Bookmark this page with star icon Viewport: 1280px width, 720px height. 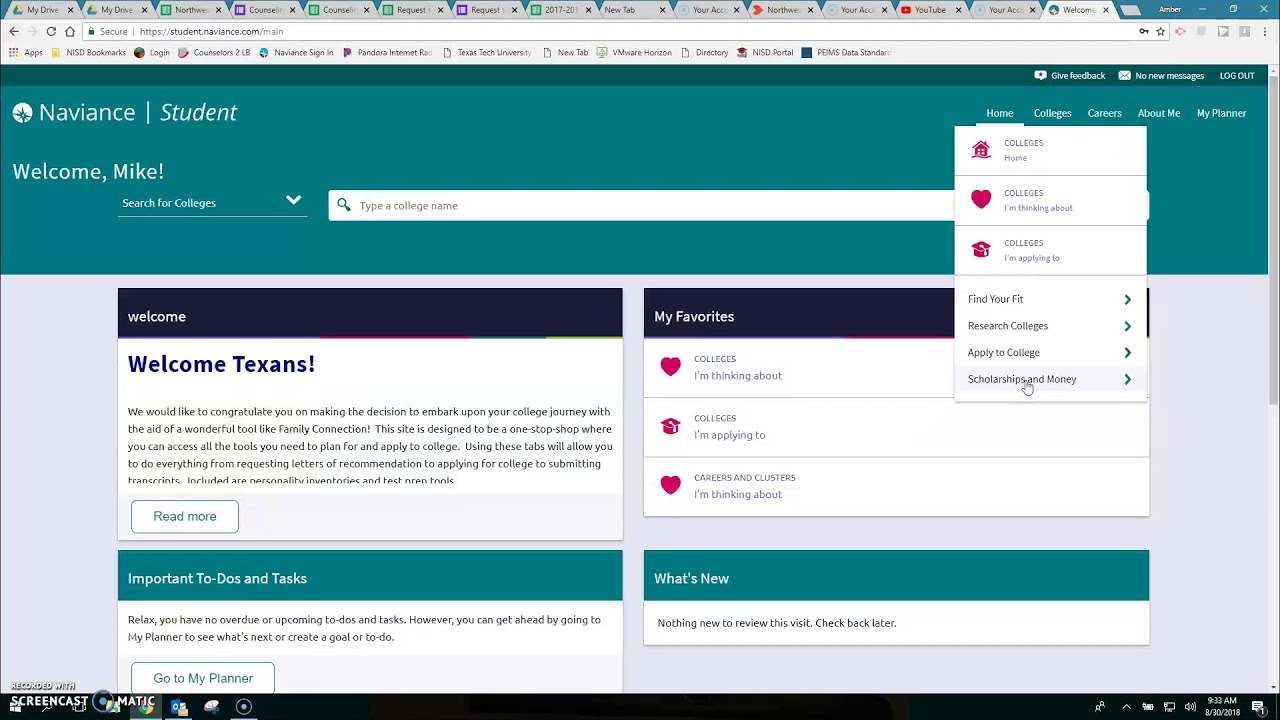point(1160,31)
